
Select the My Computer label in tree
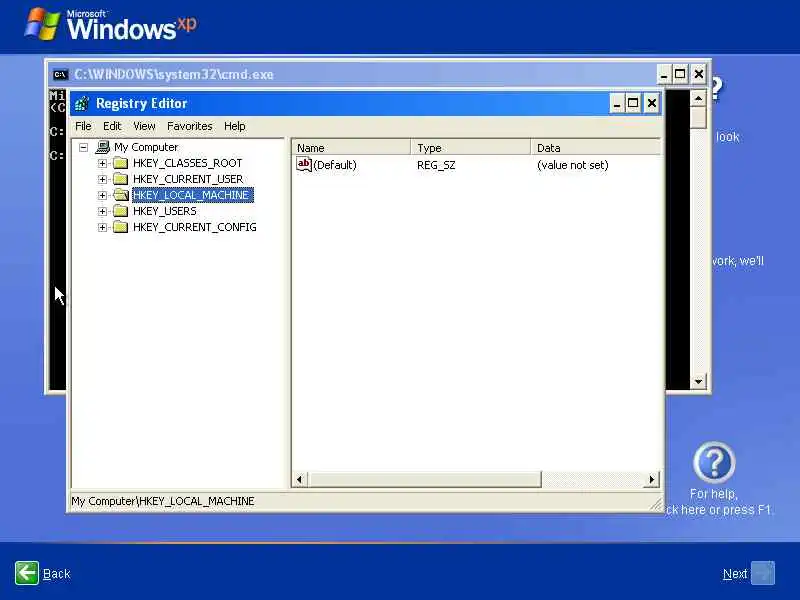click(146, 147)
